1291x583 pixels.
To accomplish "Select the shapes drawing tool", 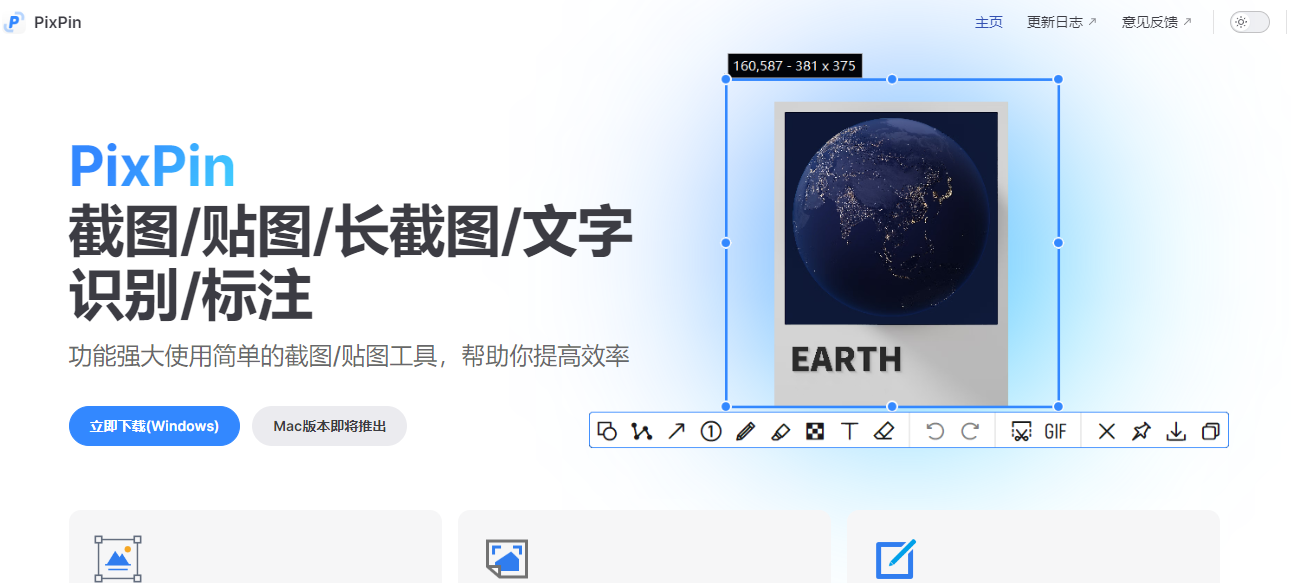I will coord(607,431).
